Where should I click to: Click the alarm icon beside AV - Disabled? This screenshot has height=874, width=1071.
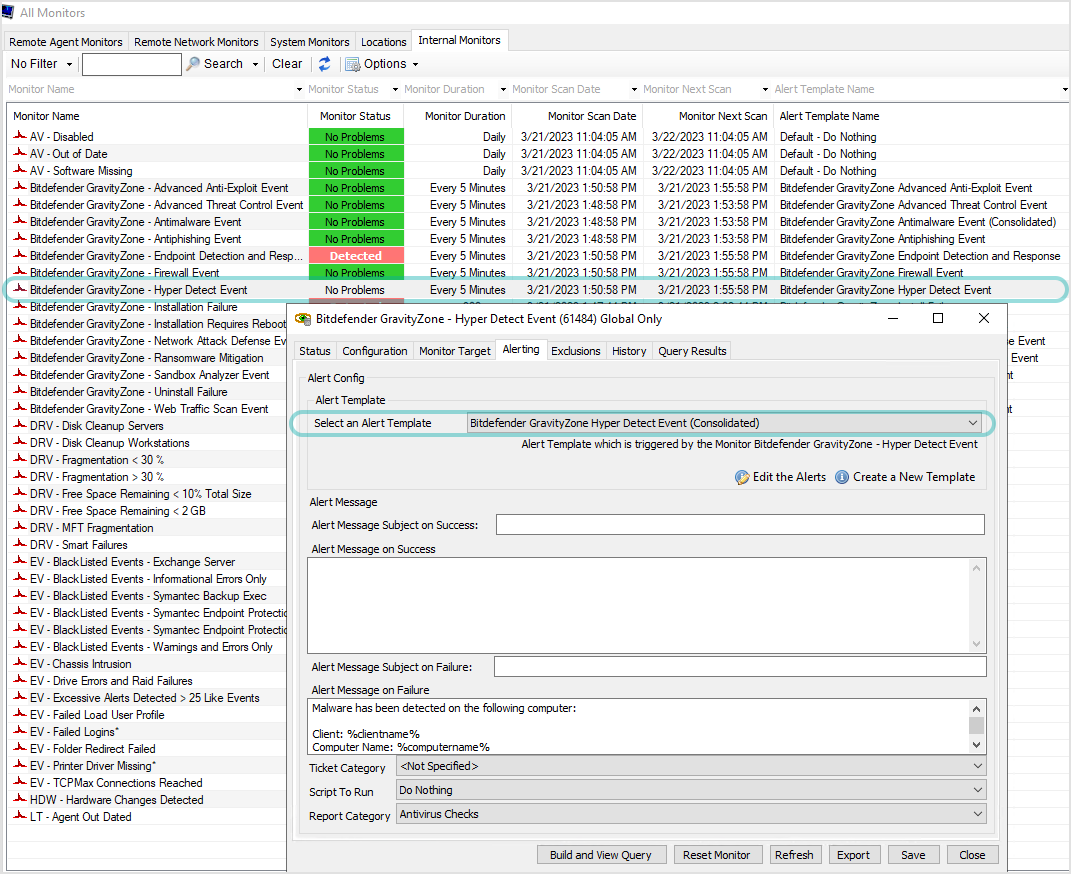point(18,137)
